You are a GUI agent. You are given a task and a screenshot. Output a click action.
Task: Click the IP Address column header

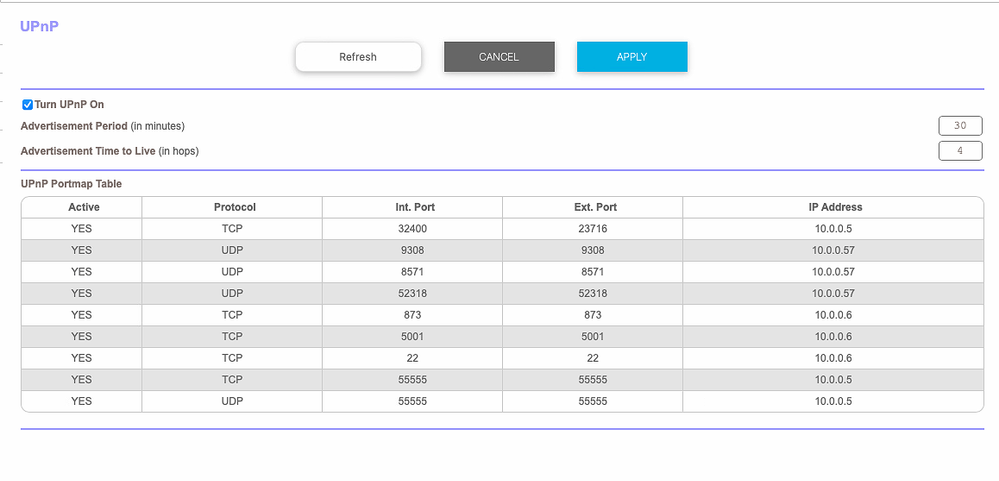click(833, 208)
